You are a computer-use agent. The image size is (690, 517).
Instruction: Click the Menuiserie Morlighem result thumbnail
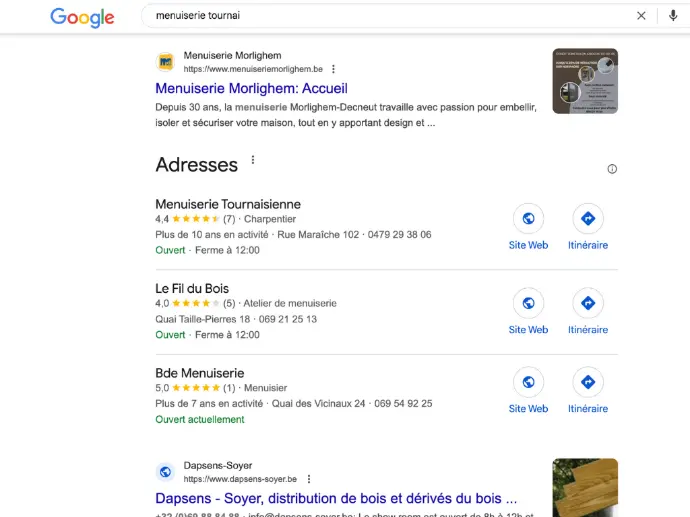click(585, 81)
